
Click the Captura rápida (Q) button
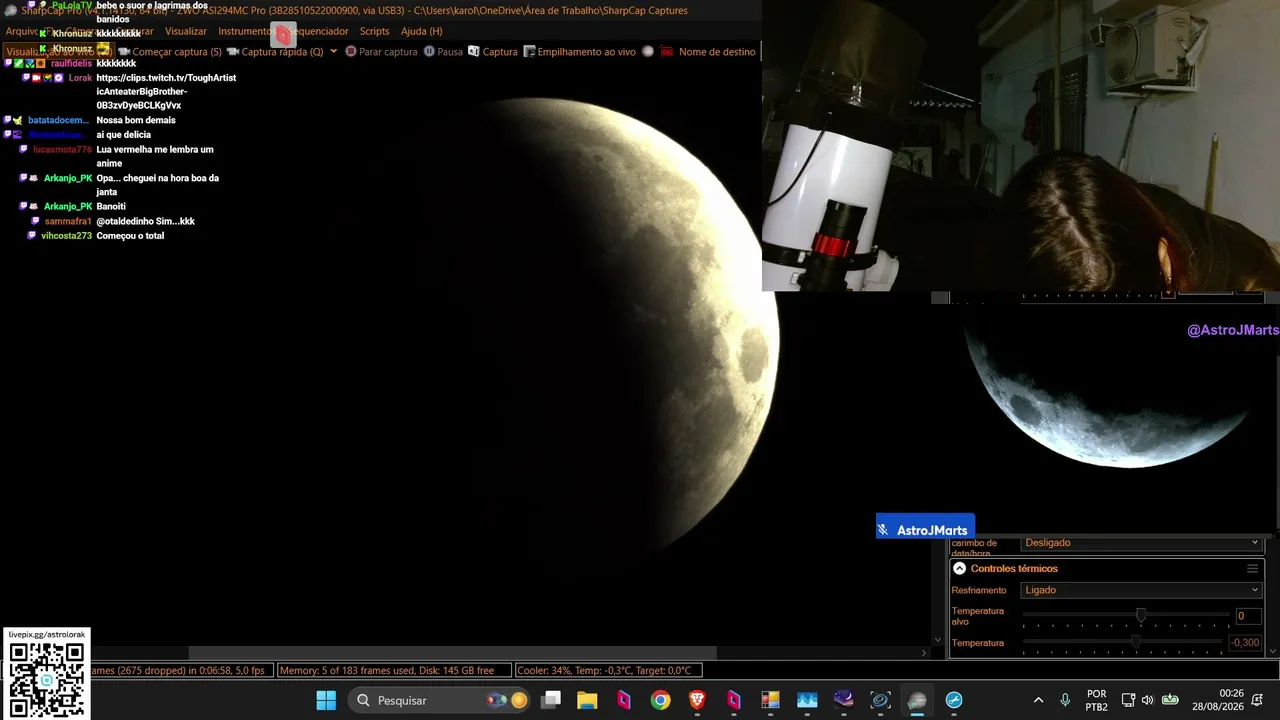pos(275,52)
